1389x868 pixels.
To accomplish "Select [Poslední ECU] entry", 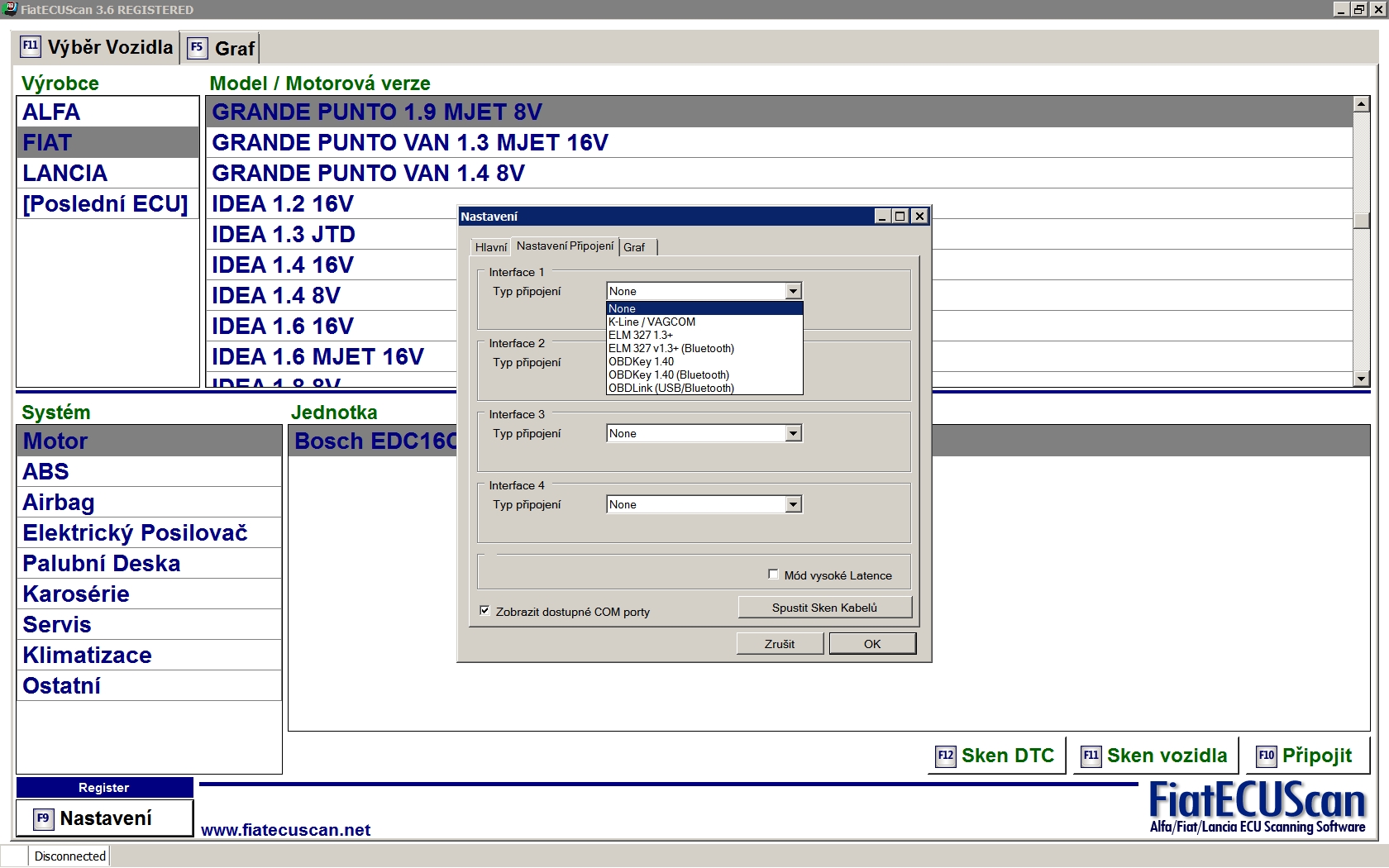I will pyautogui.click(x=107, y=203).
